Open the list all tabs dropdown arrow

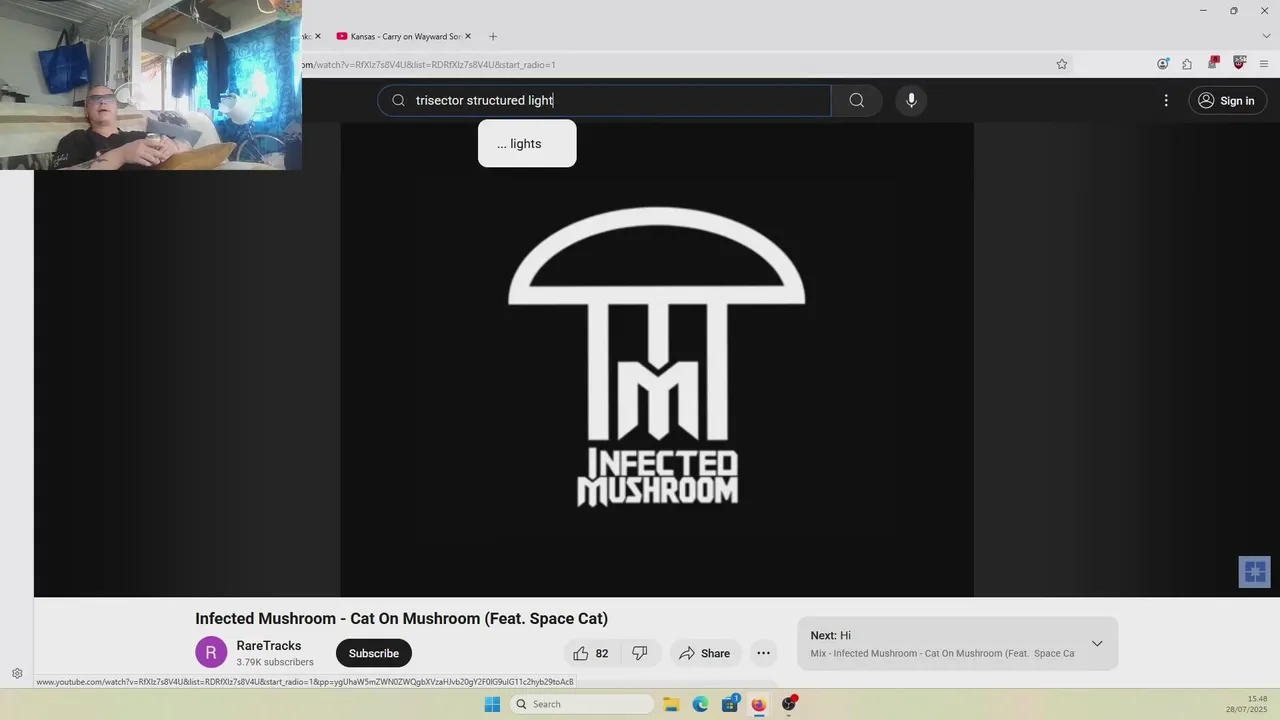[x=1266, y=36]
